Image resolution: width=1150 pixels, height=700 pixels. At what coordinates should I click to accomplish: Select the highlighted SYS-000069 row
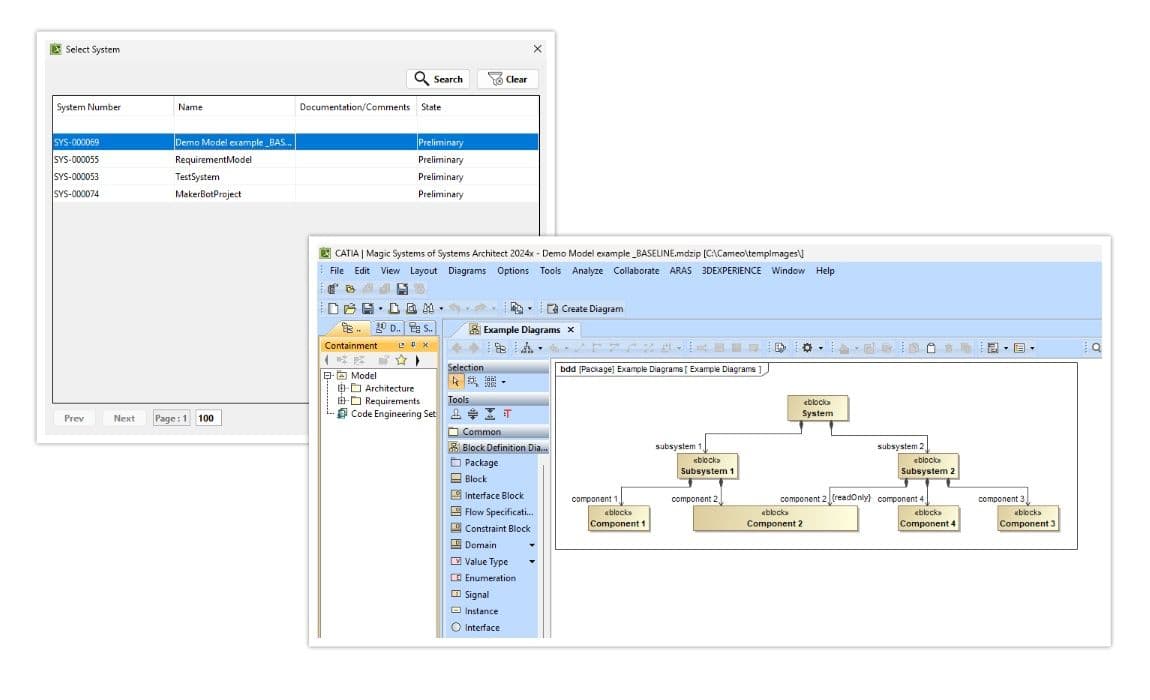(296, 142)
